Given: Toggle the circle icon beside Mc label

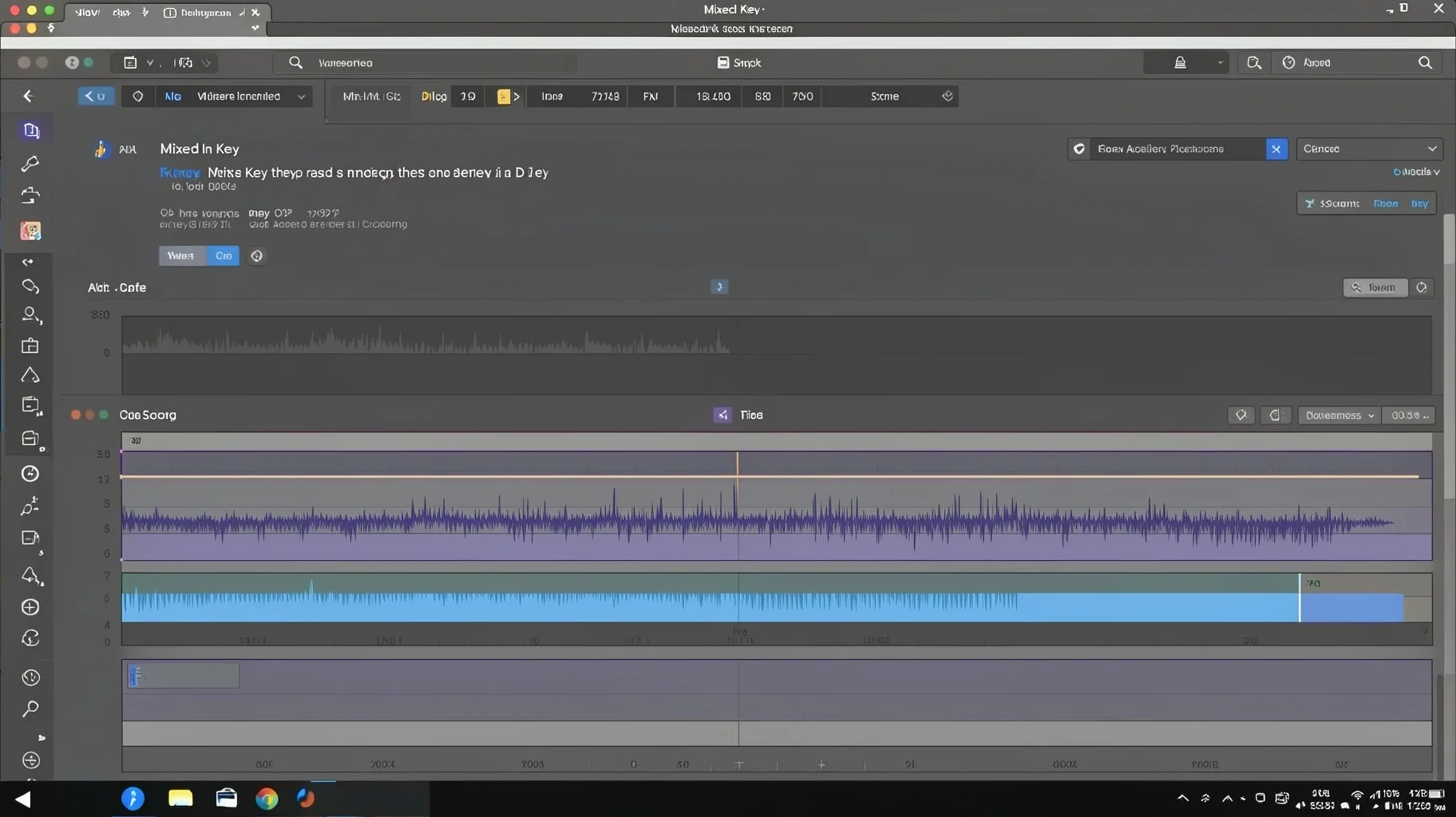Looking at the screenshot, I should pos(137,96).
